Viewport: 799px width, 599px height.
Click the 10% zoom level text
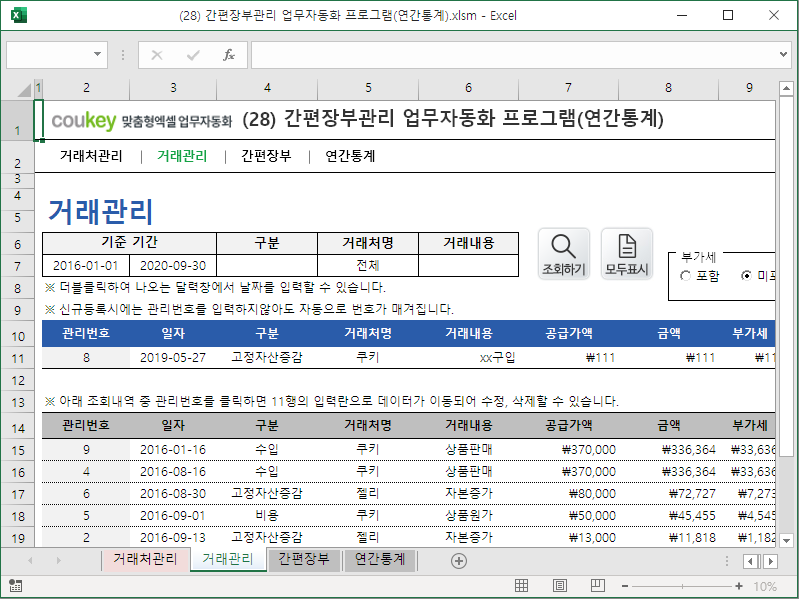point(765,586)
